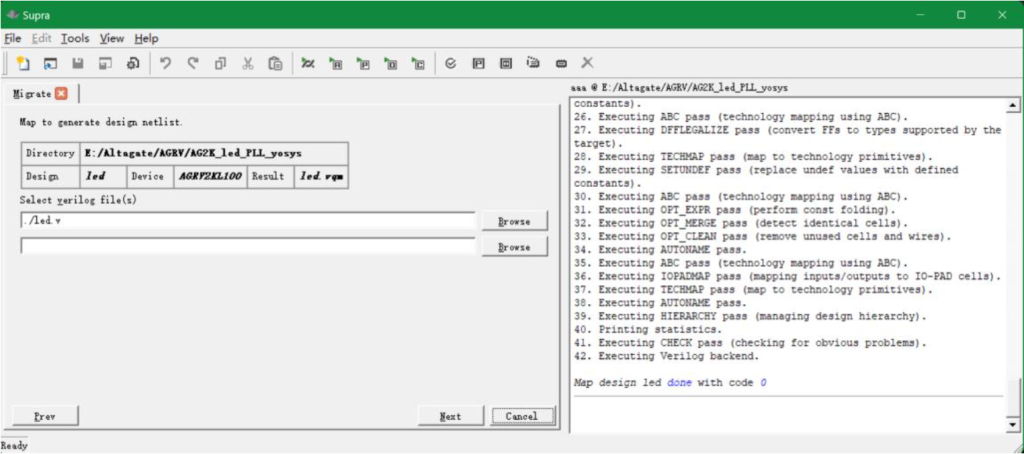Image resolution: width=1024 pixels, height=454 pixels.
Task: Click the Undo arrow icon
Action: pos(166,63)
